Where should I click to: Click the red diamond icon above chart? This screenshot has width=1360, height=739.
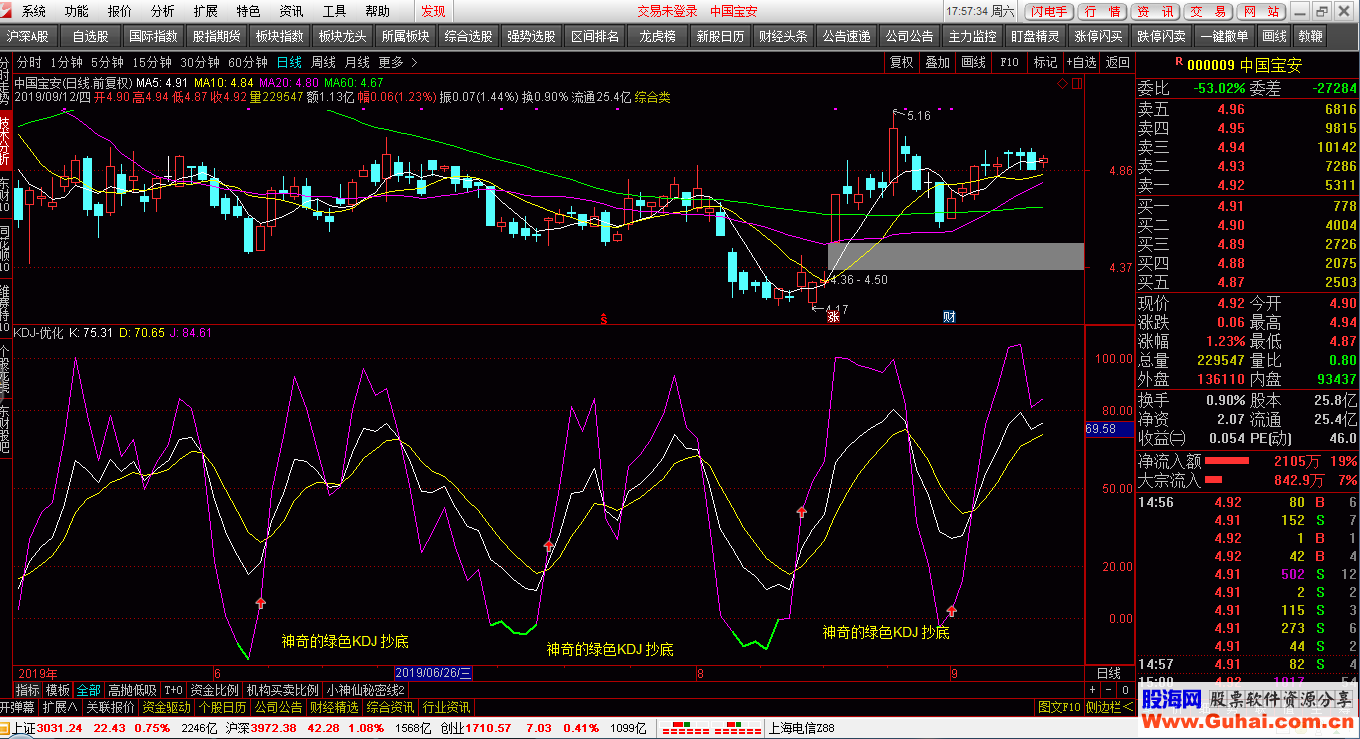[x=1062, y=83]
